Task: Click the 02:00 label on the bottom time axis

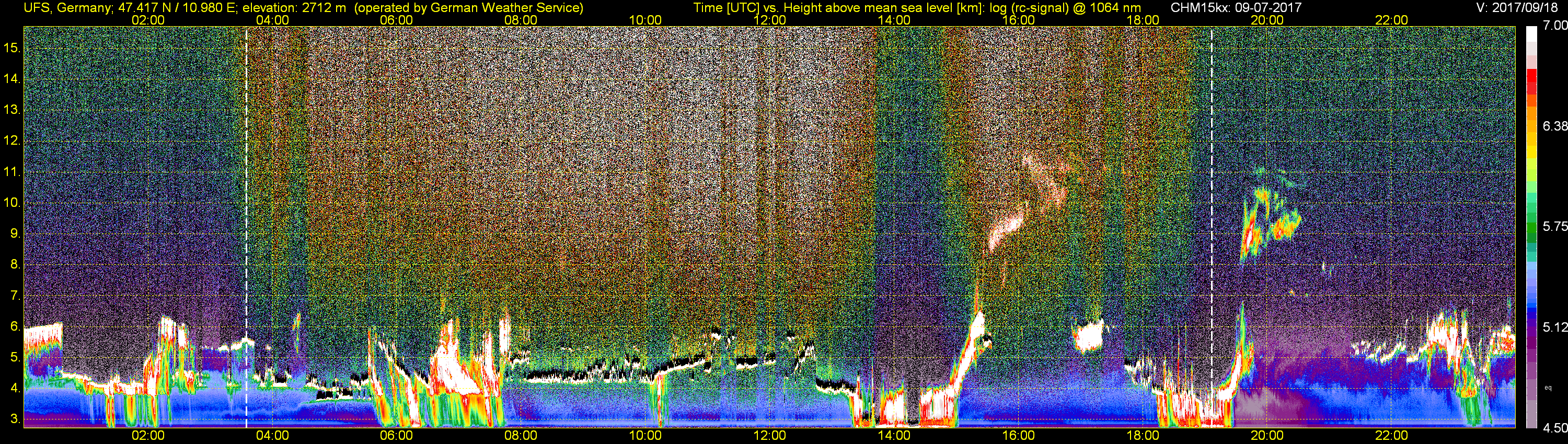Action: 148,436
